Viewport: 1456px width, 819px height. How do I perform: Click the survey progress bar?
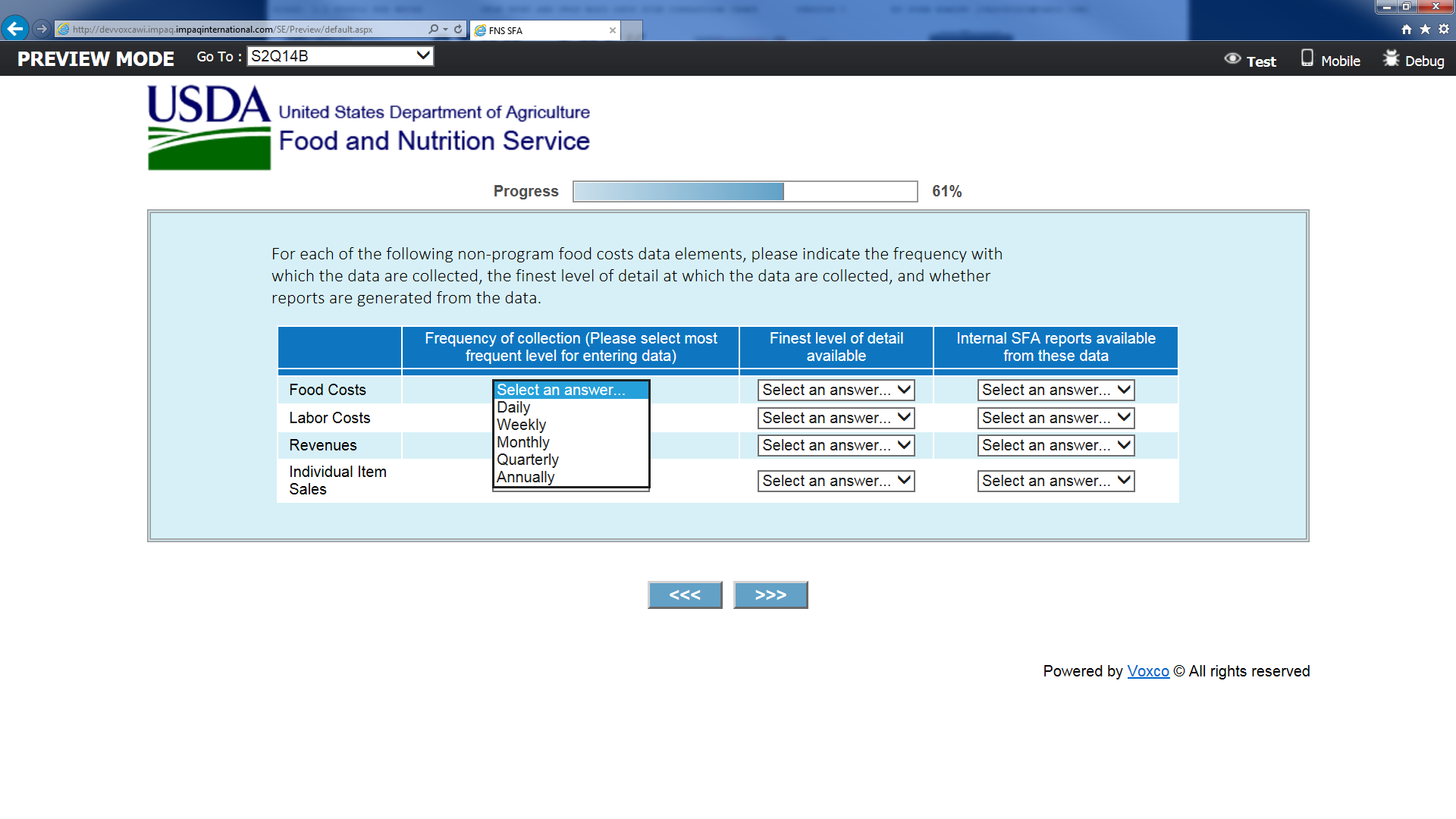(745, 191)
